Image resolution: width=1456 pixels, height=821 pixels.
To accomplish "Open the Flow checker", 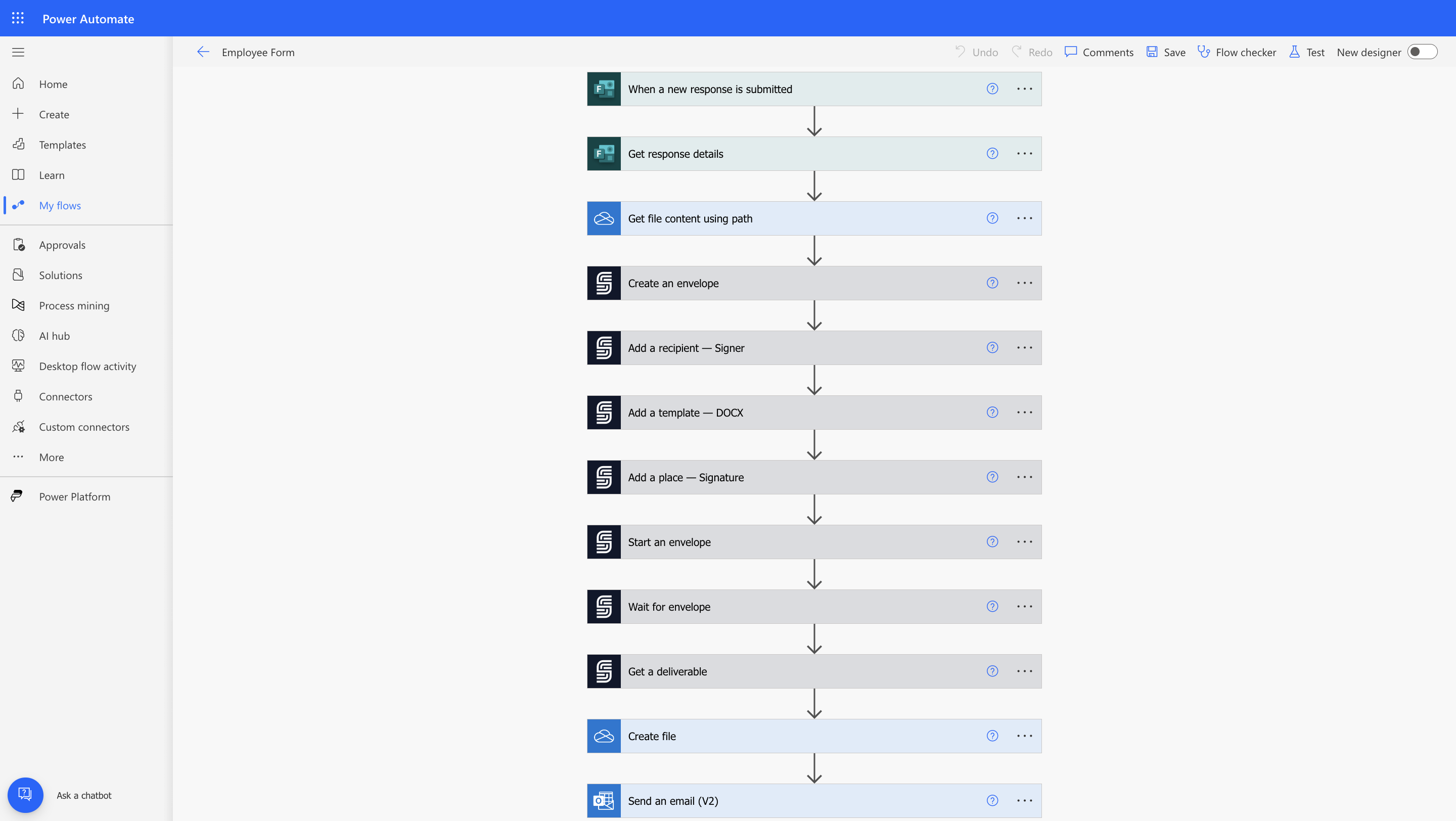I will (x=1237, y=53).
